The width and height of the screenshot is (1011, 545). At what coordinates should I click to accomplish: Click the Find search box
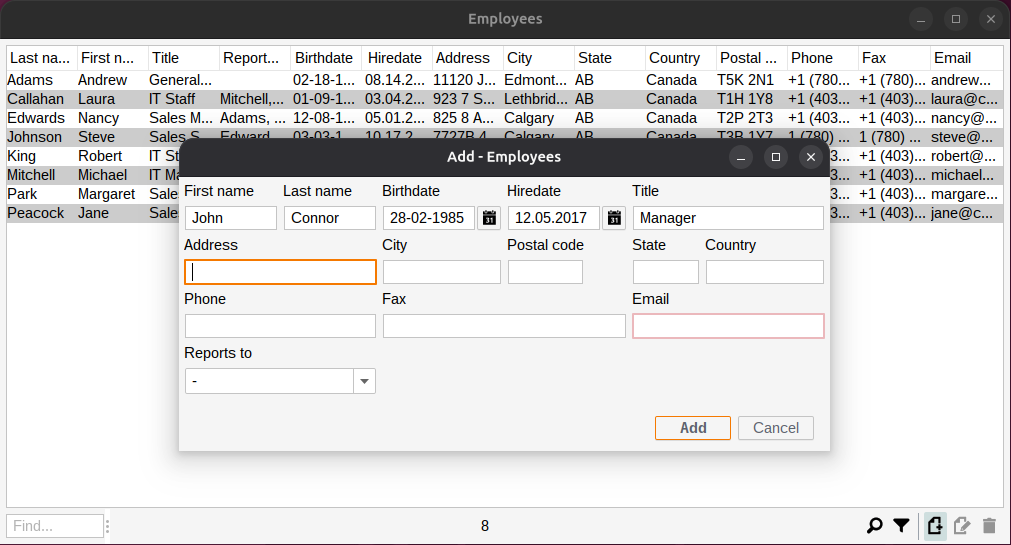55,526
